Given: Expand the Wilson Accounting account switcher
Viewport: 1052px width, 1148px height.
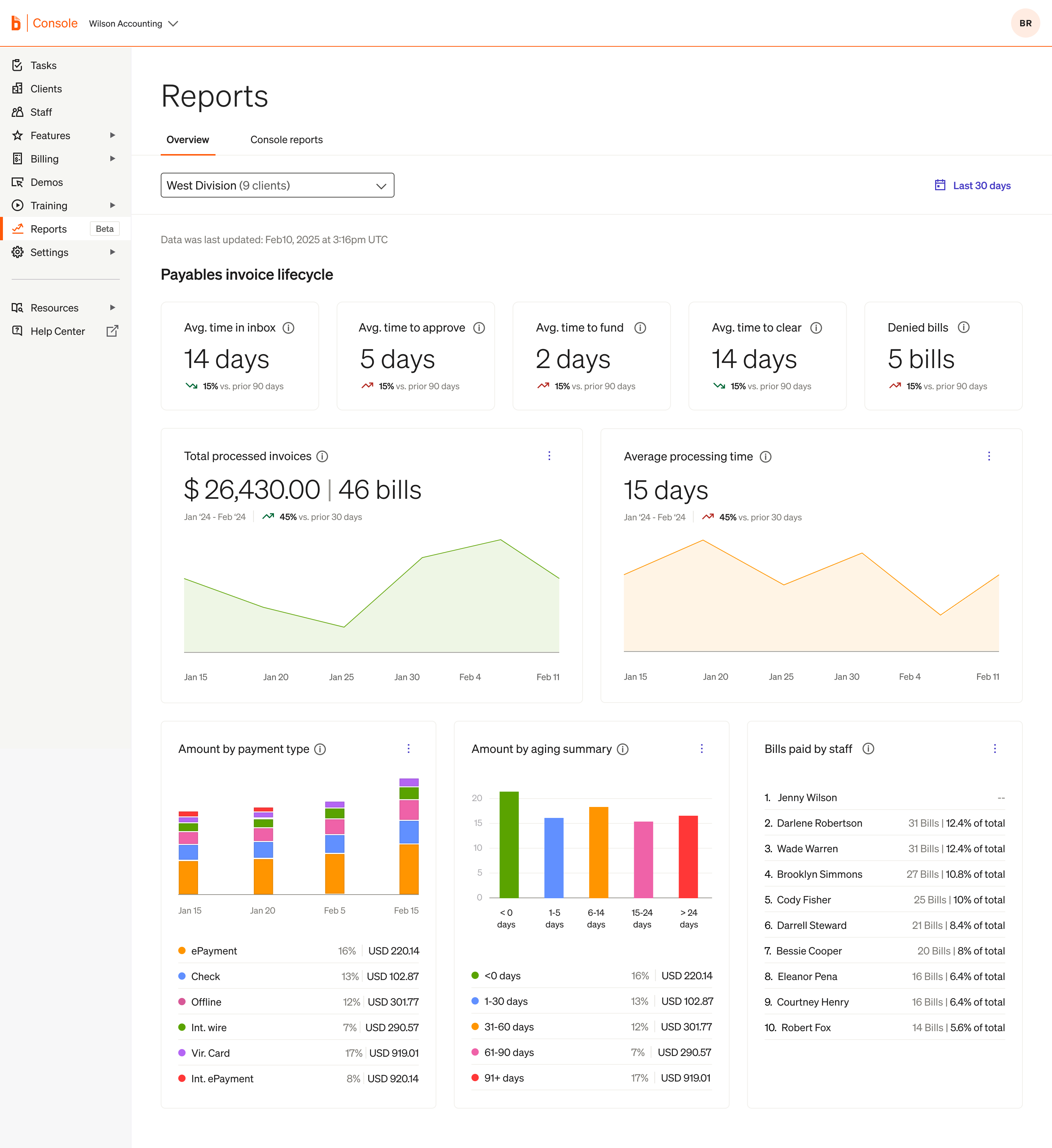Looking at the screenshot, I should coord(134,23).
